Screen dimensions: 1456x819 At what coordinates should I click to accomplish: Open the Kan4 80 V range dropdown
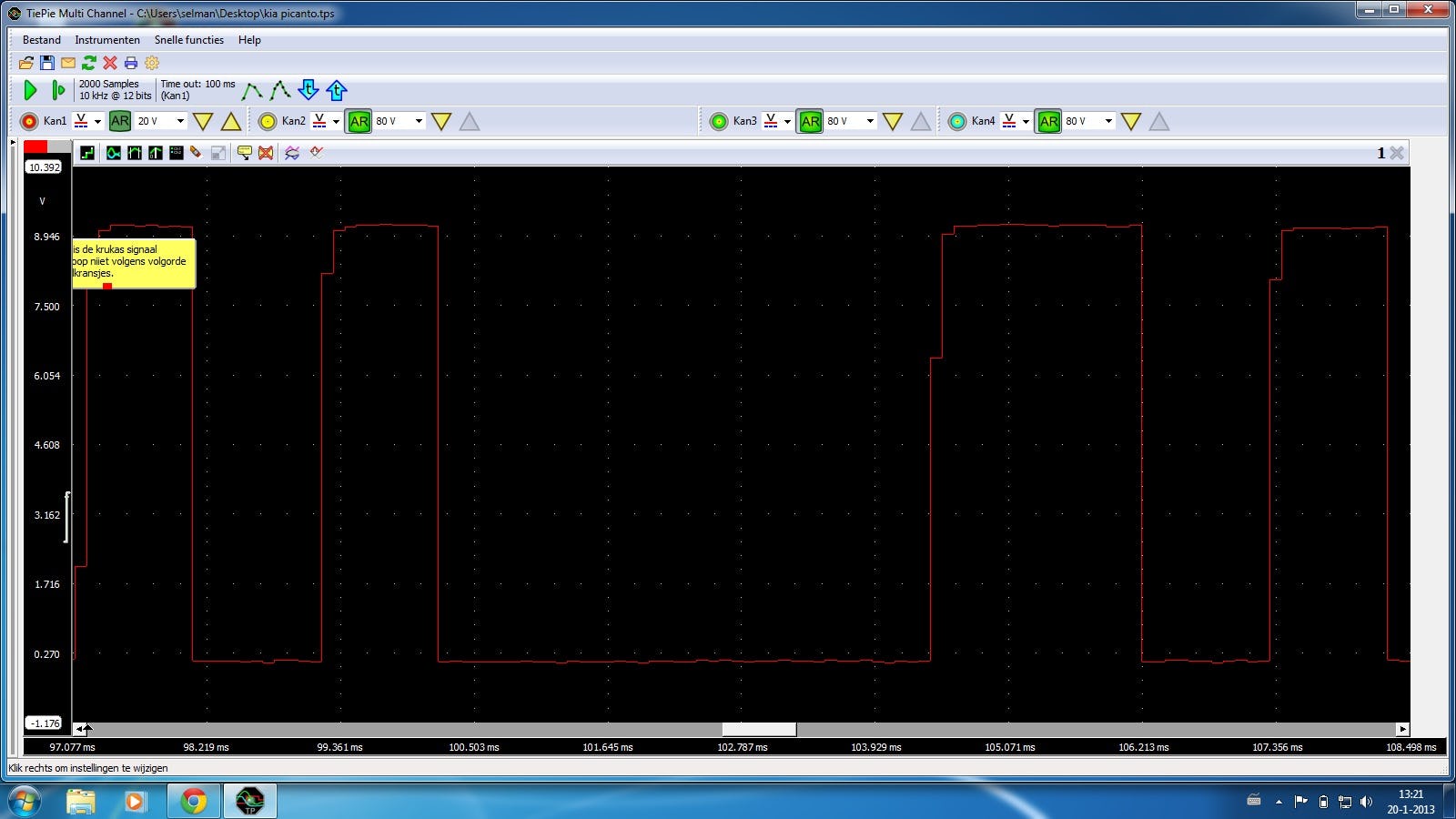(x=1108, y=121)
